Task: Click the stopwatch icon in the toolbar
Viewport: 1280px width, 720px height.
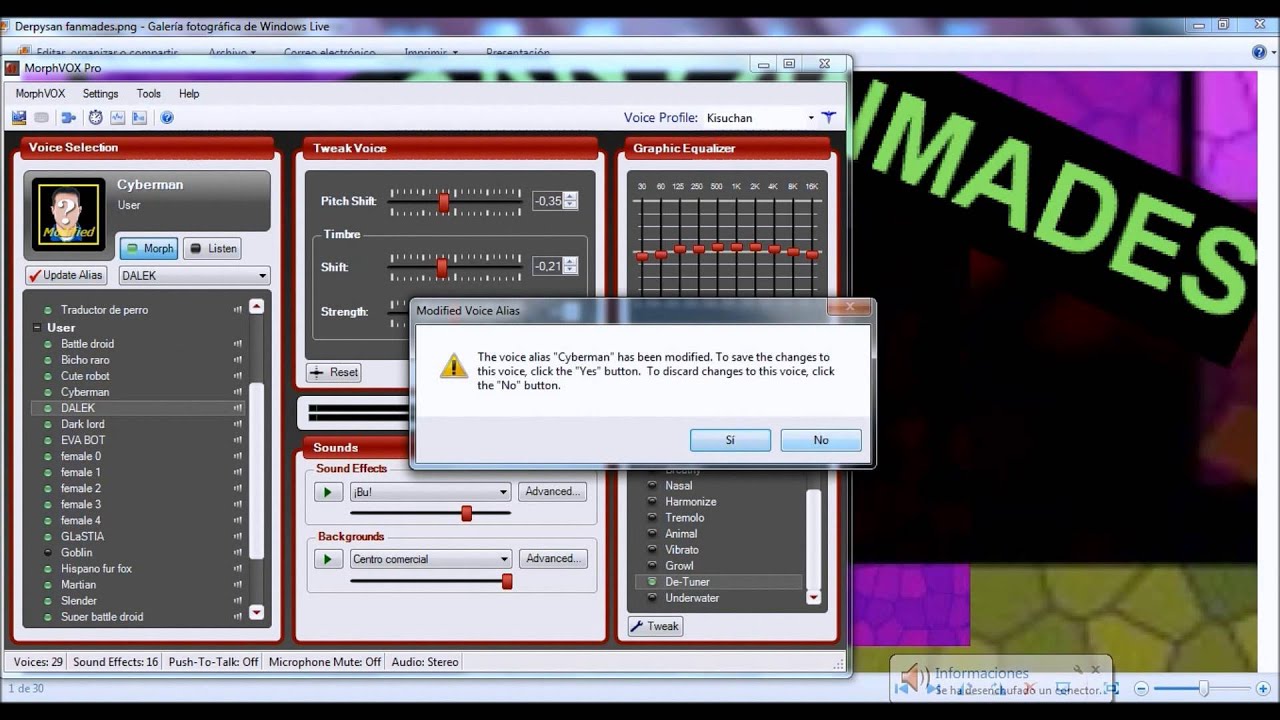Action: click(x=95, y=118)
